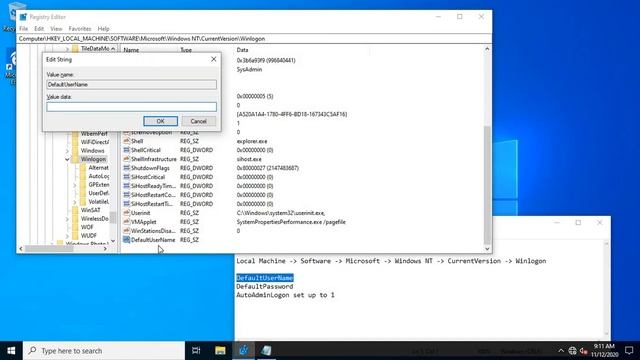Viewport: 640px width, 360px height.
Task: Select the SiHostRestartTi... DWORD icon
Action: coord(127,204)
